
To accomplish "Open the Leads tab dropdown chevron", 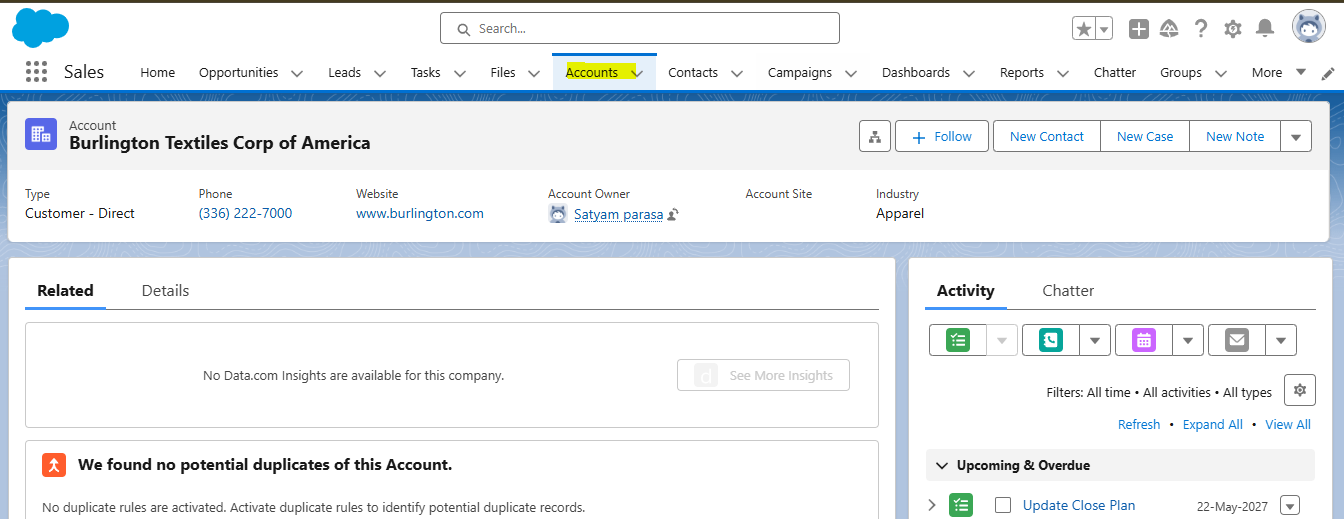I will [x=380, y=73].
